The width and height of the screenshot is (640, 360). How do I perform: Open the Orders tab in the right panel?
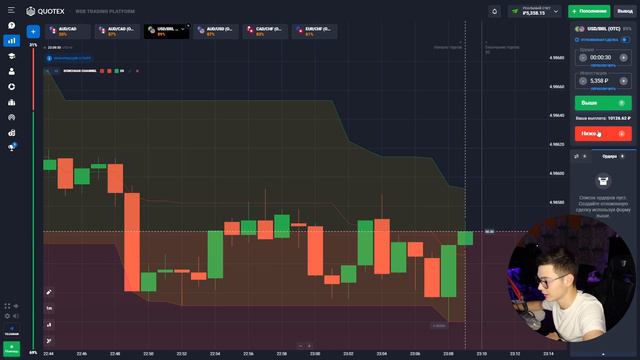click(613, 156)
